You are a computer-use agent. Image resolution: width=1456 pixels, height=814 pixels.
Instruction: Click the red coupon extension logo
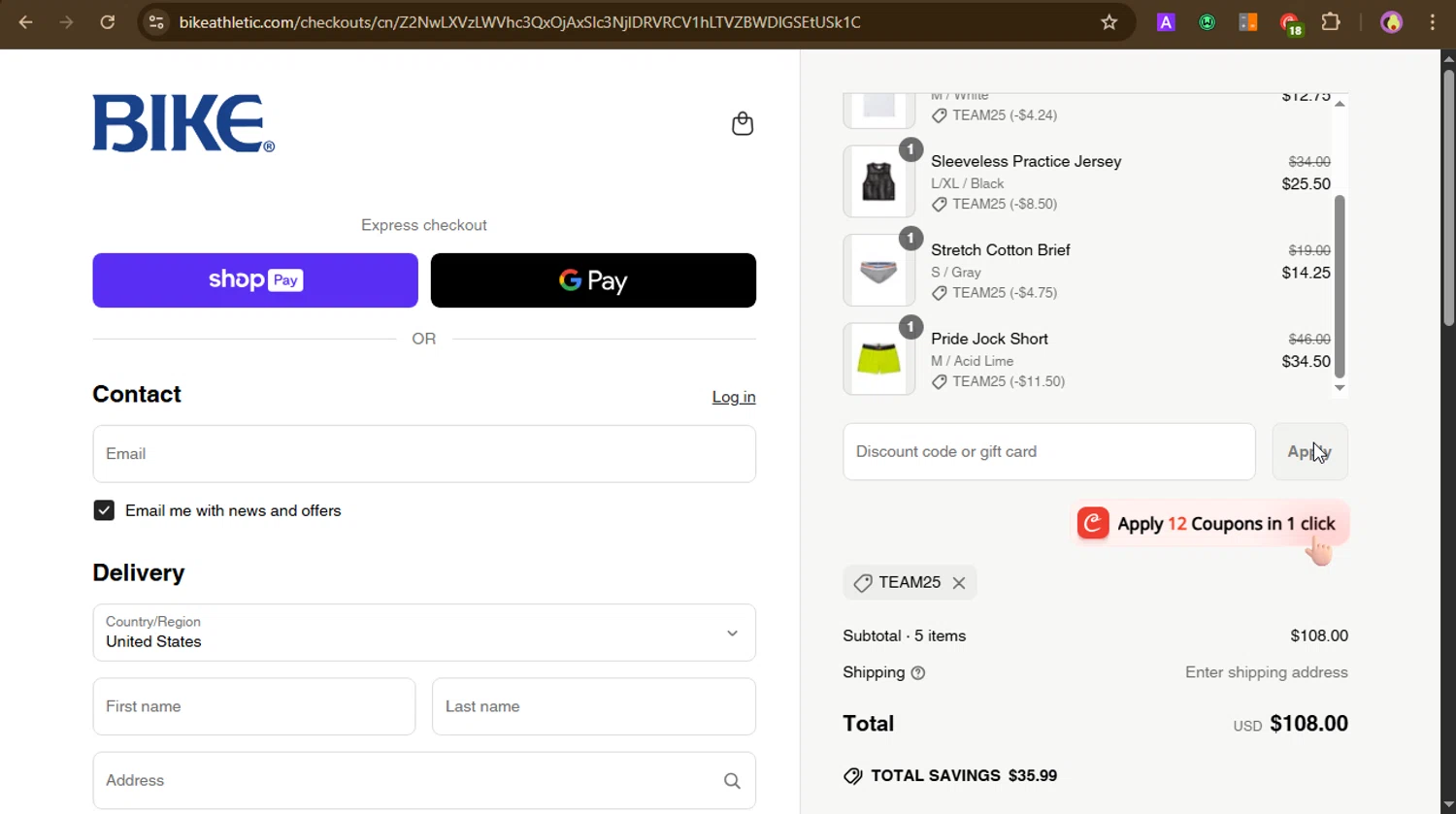(x=1093, y=524)
